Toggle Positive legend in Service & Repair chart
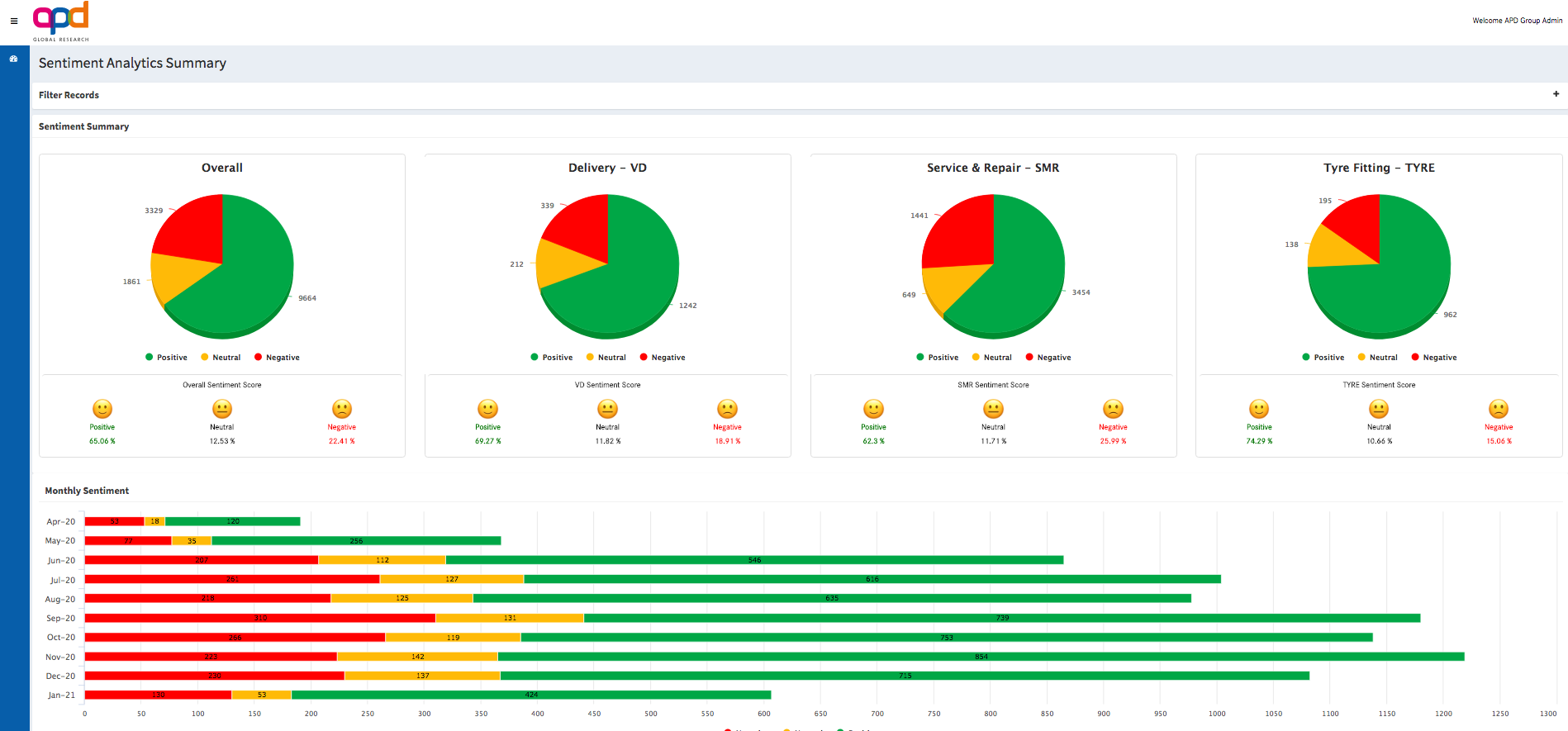1568x731 pixels. tap(938, 358)
